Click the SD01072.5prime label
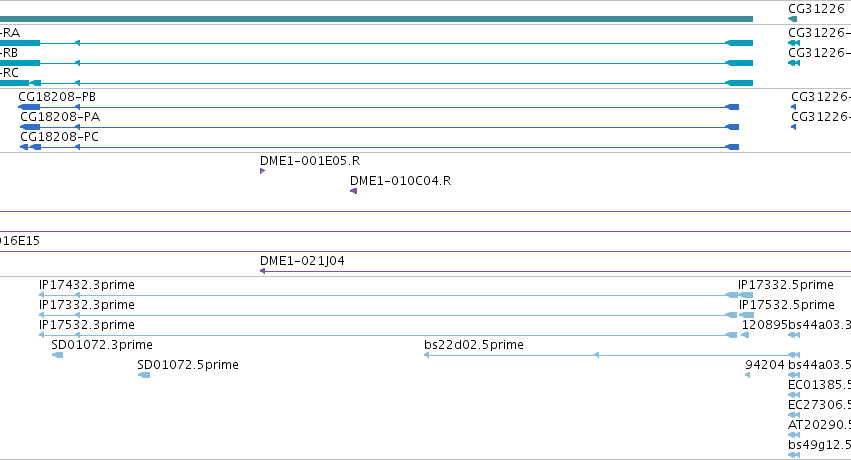This screenshot has width=851, height=460. (188, 365)
